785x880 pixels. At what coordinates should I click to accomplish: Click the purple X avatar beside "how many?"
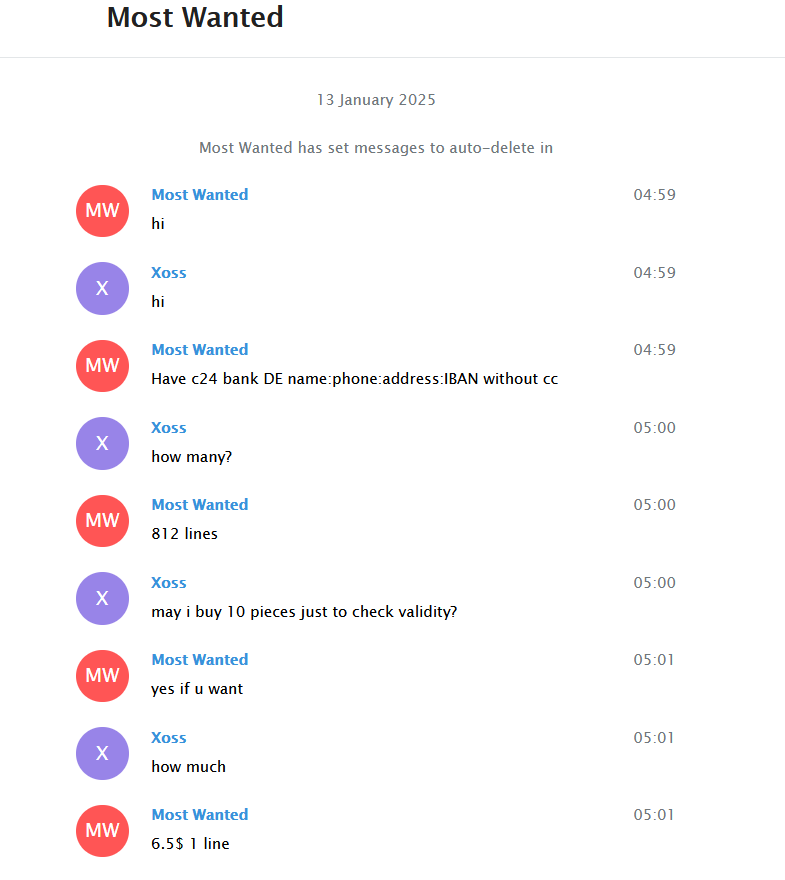coord(102,443)
